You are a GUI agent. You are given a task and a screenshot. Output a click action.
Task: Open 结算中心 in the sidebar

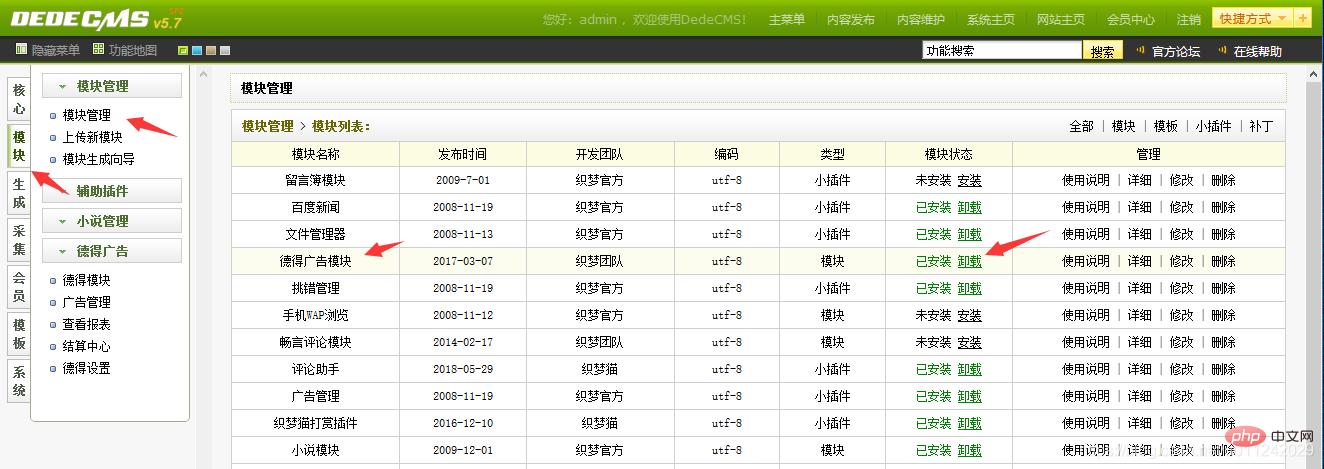click(x=87, y=346)
